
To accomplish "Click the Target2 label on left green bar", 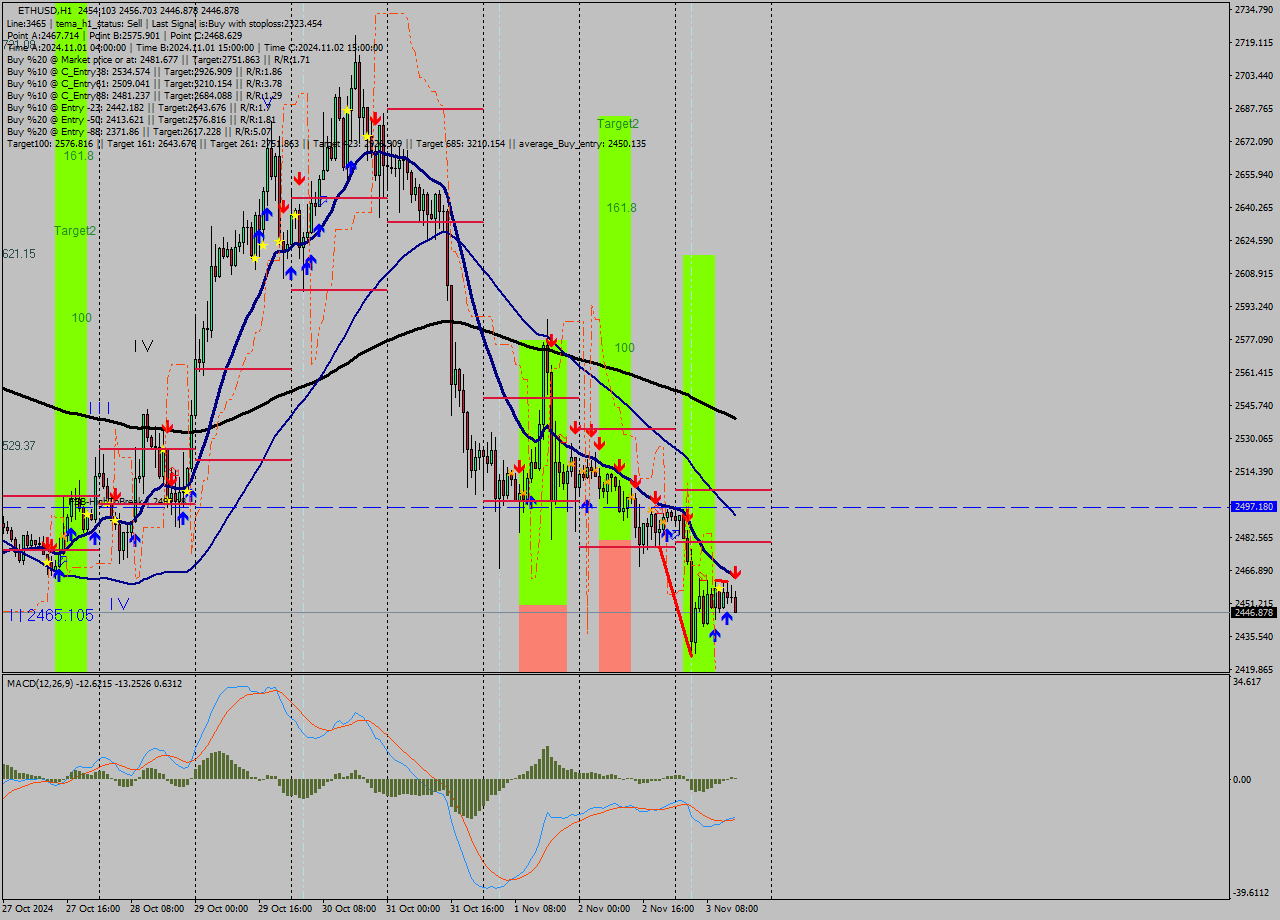I will pos(75,230).
